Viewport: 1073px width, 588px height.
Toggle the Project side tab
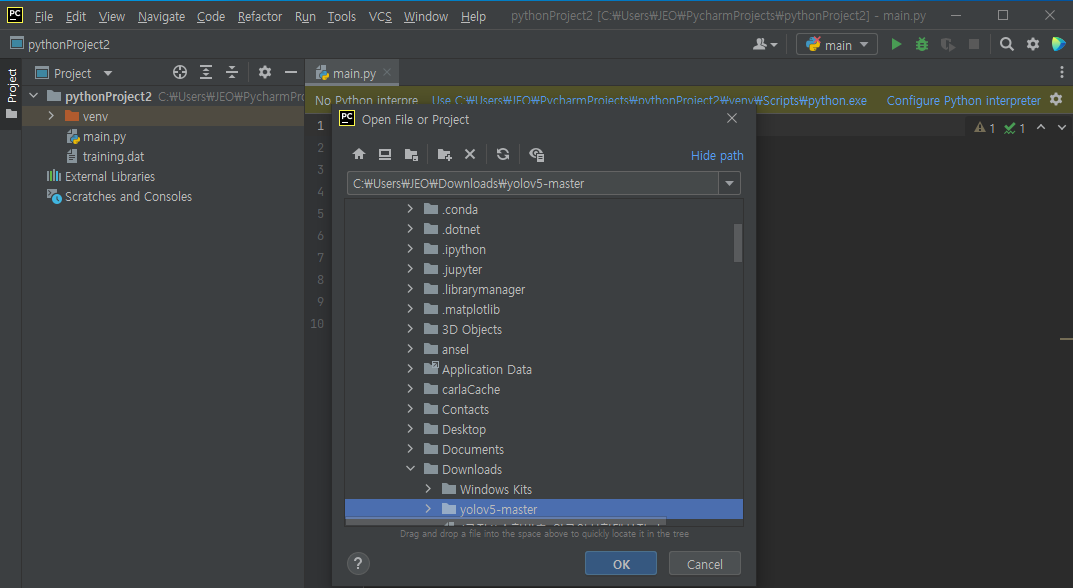[x=11, y=92]
